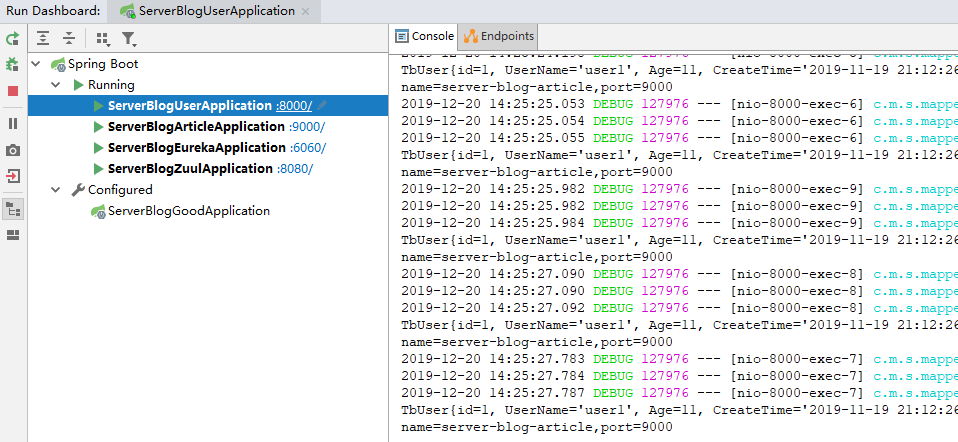
Task: Open the Filter funnel dropdown
Action: coord(128,39)
